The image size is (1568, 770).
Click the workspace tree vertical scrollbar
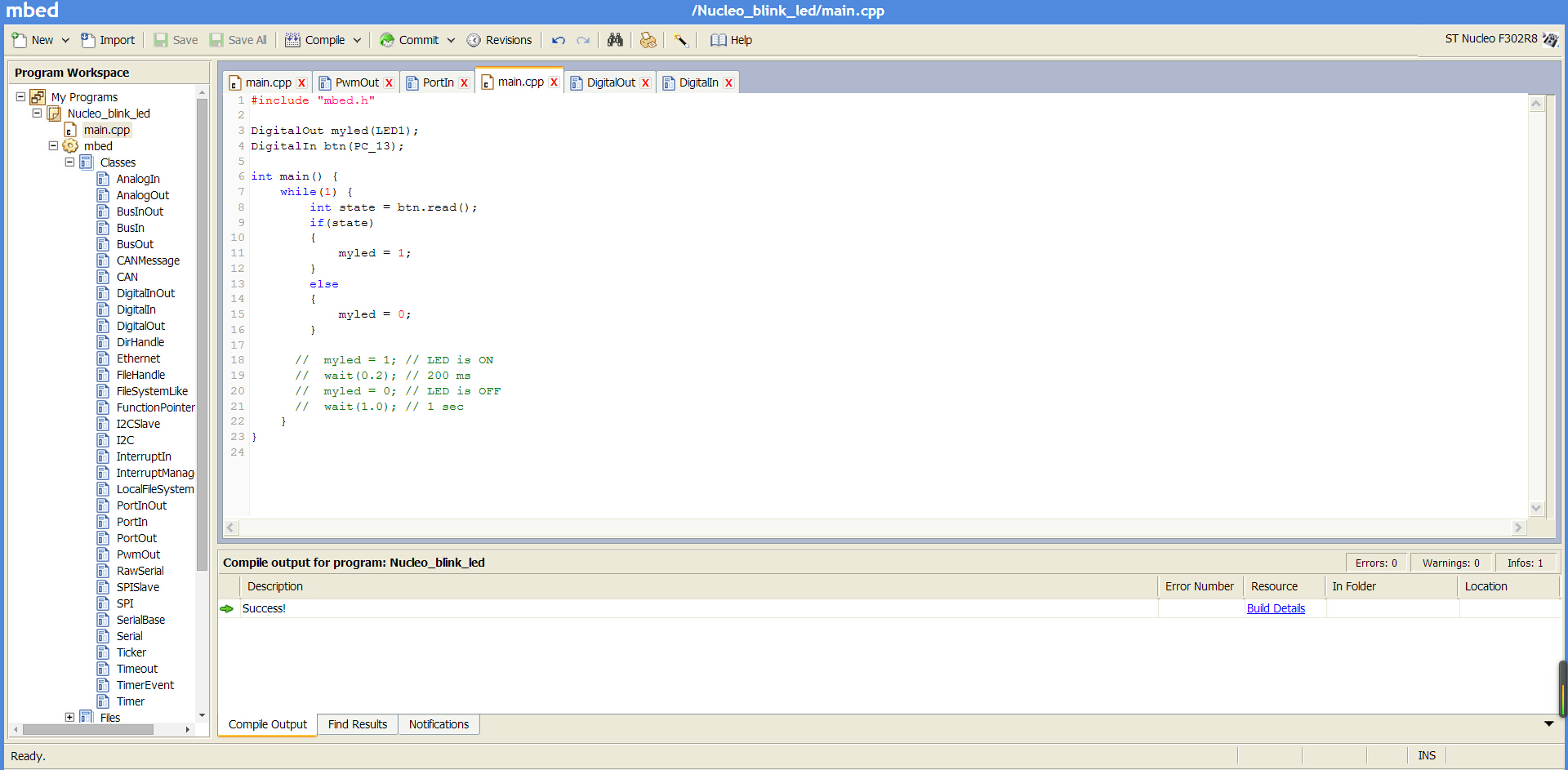pos(202,335)
